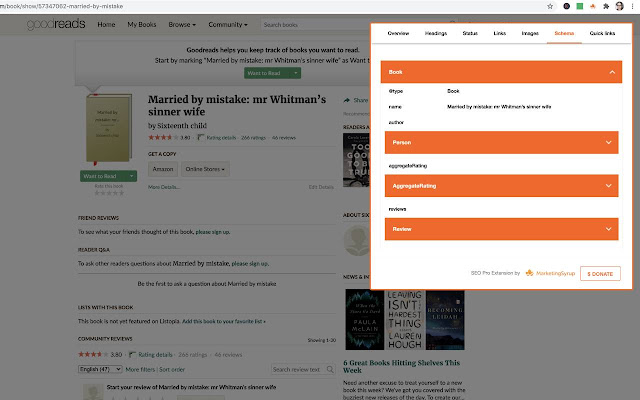Open the dark circular extension icon
640x400 pixels.
[x=567, y=6]
